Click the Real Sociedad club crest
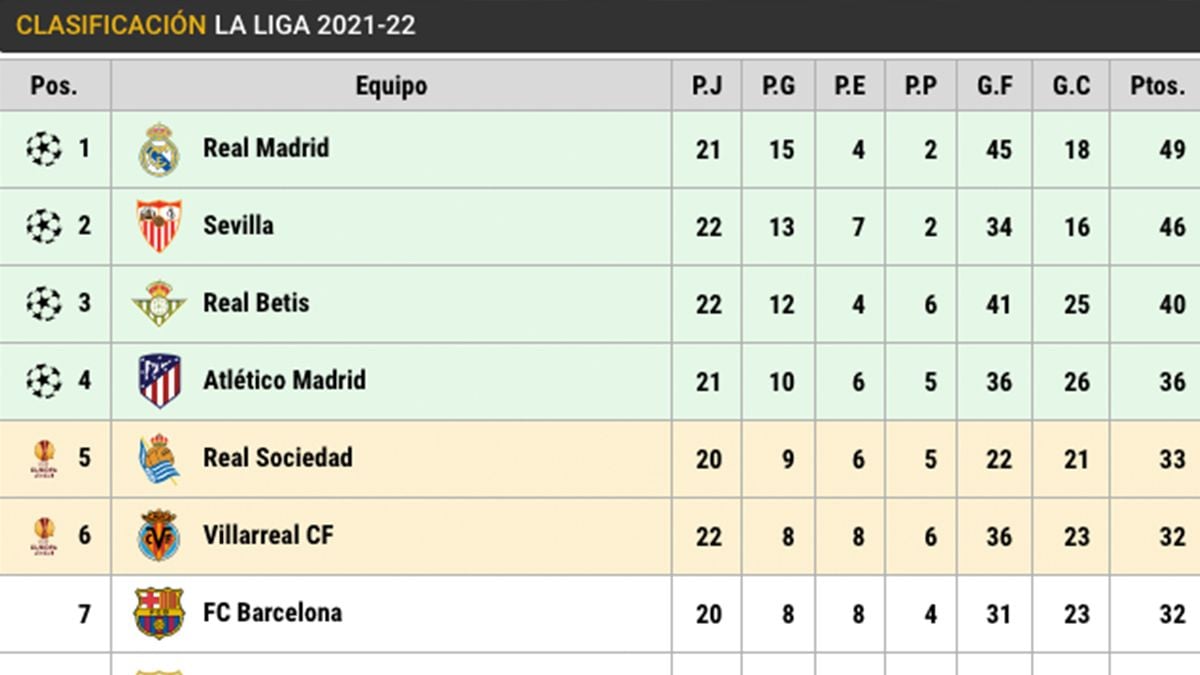Viewport: 1200px width, 675px height. (x=159, y=459)
